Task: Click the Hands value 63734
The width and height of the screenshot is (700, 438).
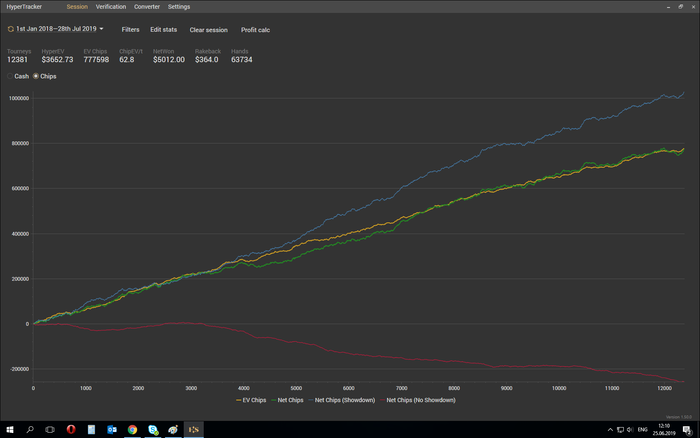Action: (x=242, y=59)
